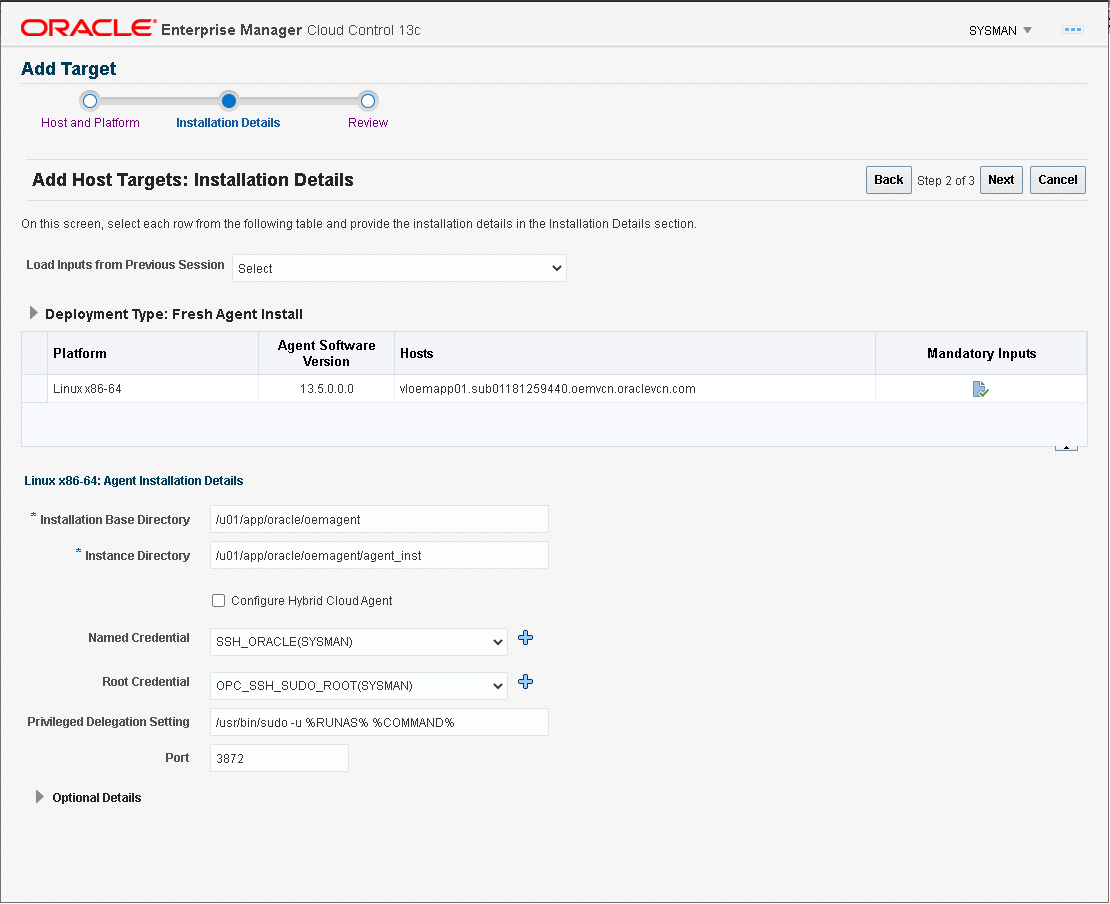Click inside the Port input field
1110x904 pixels.
click(279, 757)
